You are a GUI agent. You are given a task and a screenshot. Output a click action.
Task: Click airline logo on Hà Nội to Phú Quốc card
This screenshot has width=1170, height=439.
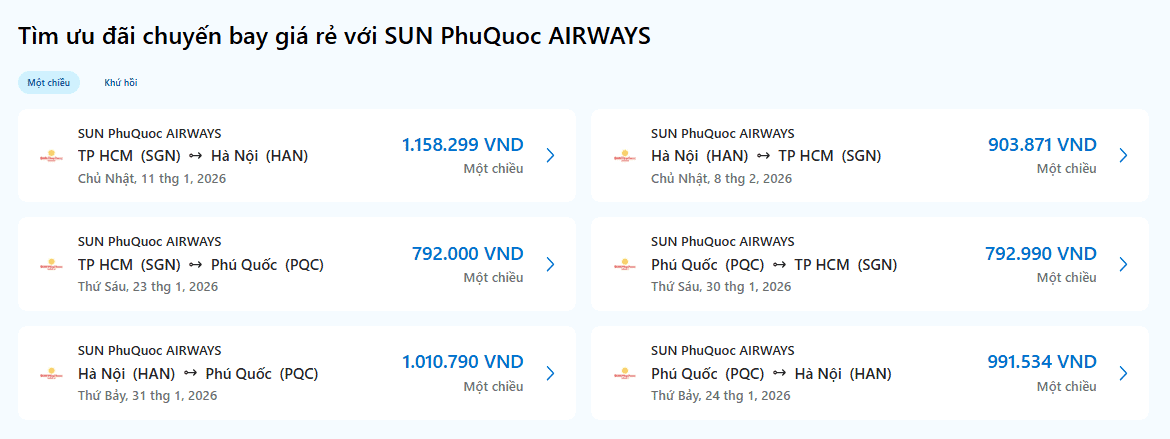[x=51, y=374]
